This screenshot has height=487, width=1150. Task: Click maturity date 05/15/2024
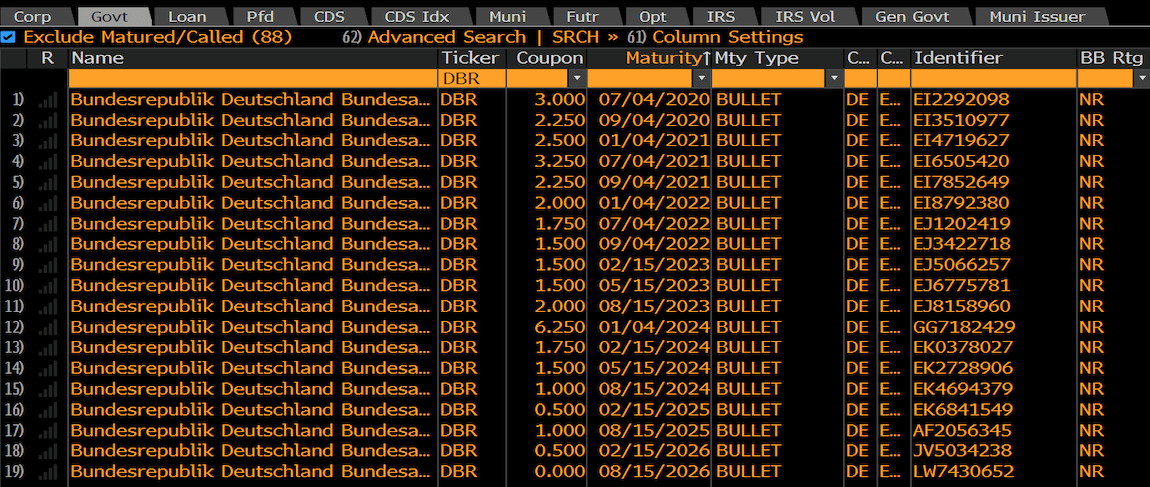coord(654,368)
